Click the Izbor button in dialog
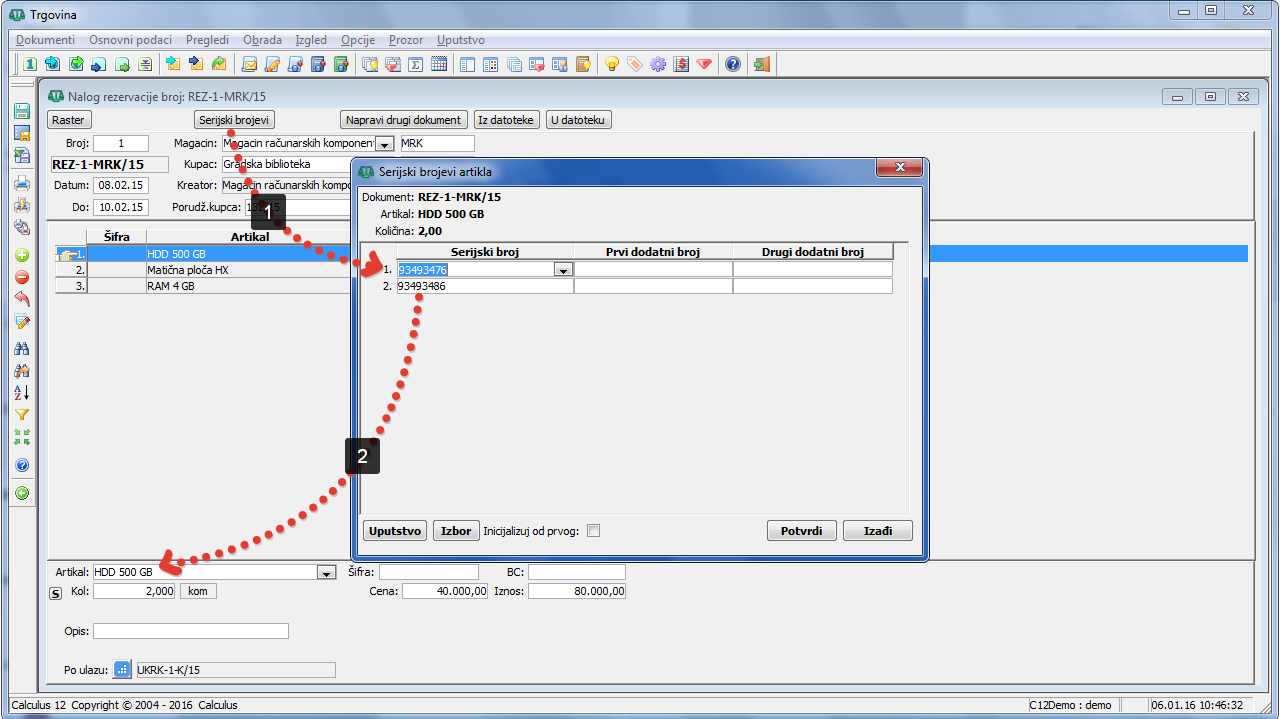 [x=456, y=531]
